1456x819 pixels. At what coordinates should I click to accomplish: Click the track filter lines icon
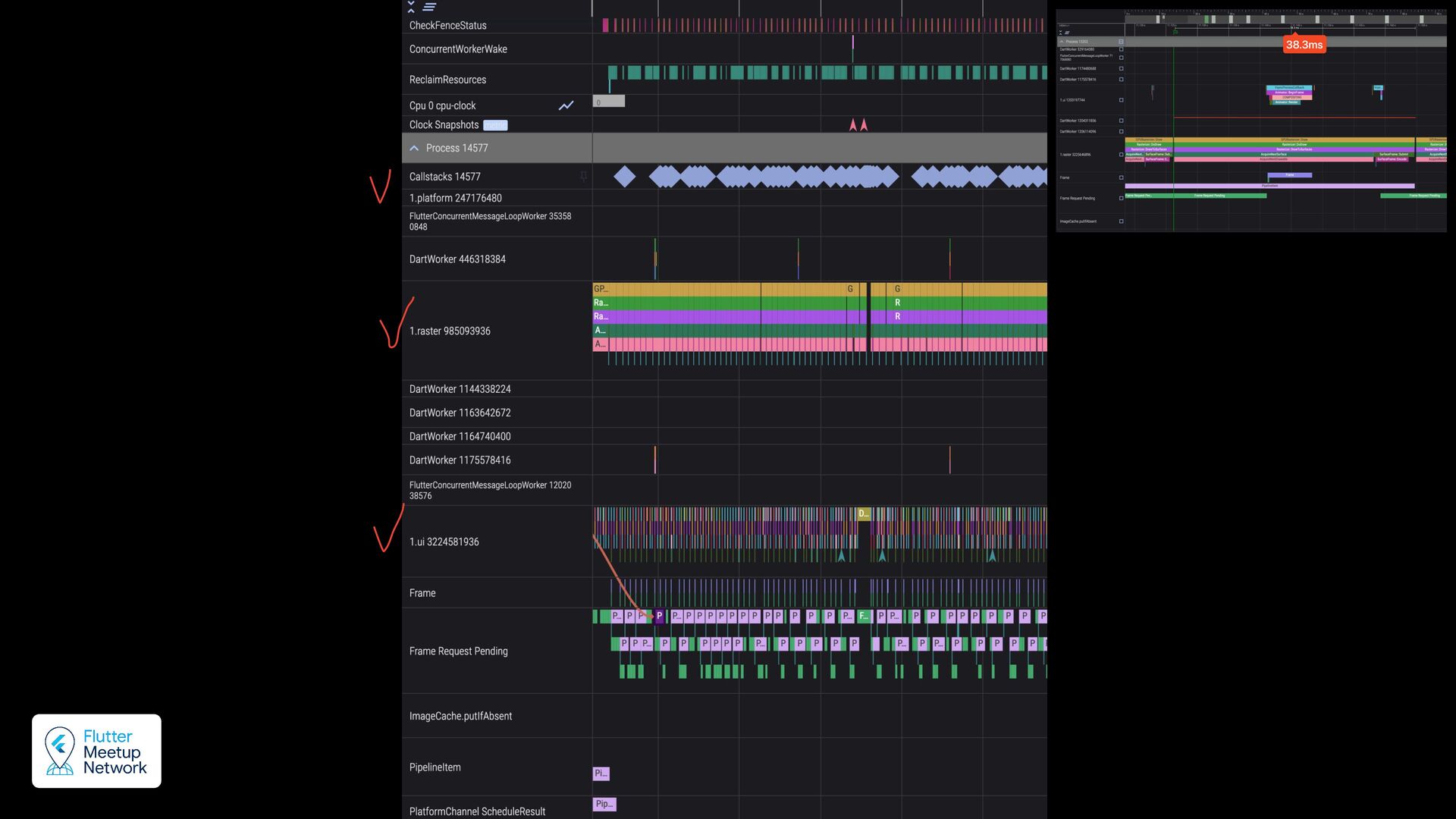(429, 7)
